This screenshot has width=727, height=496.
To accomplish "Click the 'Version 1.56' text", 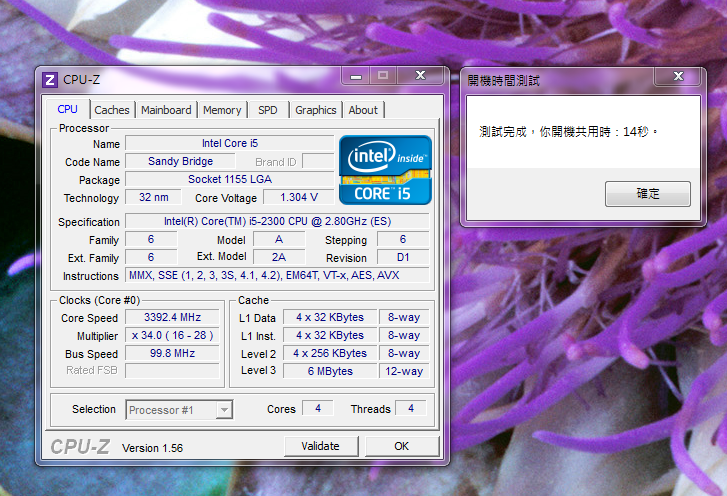I will [x=153, y=448].
